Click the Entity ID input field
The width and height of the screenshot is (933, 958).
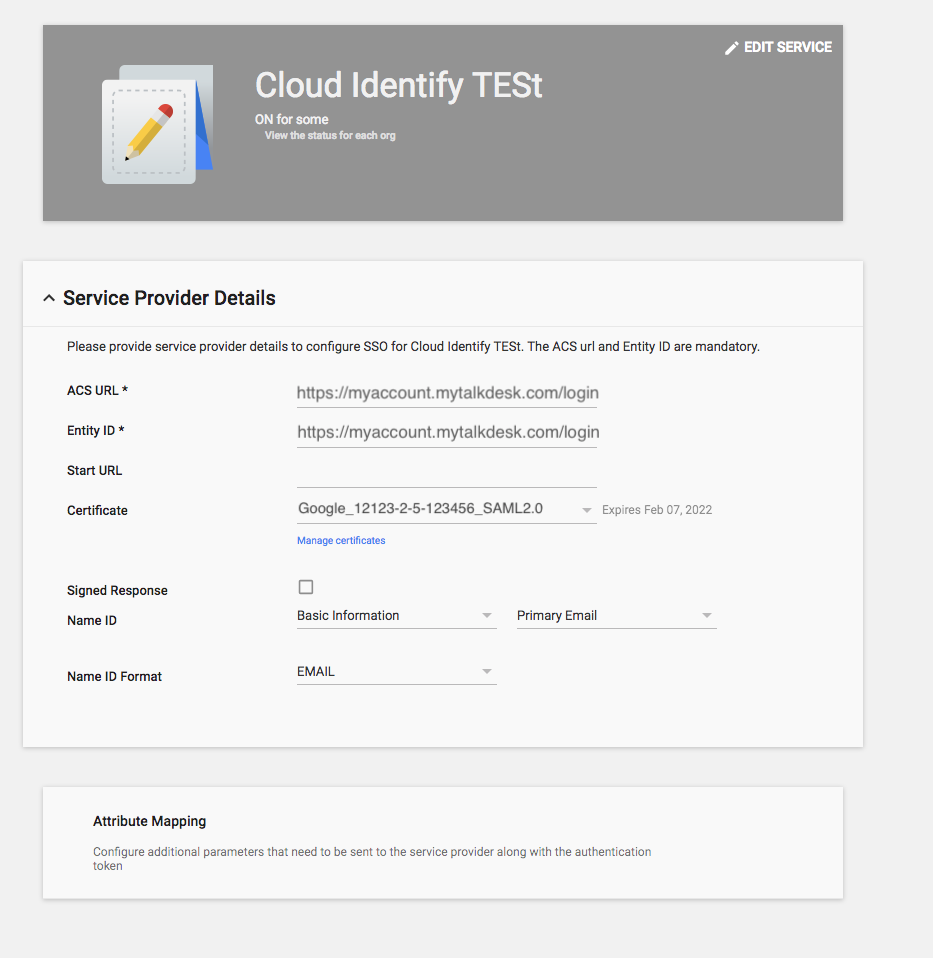pyautogui.click(x=447, y=433)
